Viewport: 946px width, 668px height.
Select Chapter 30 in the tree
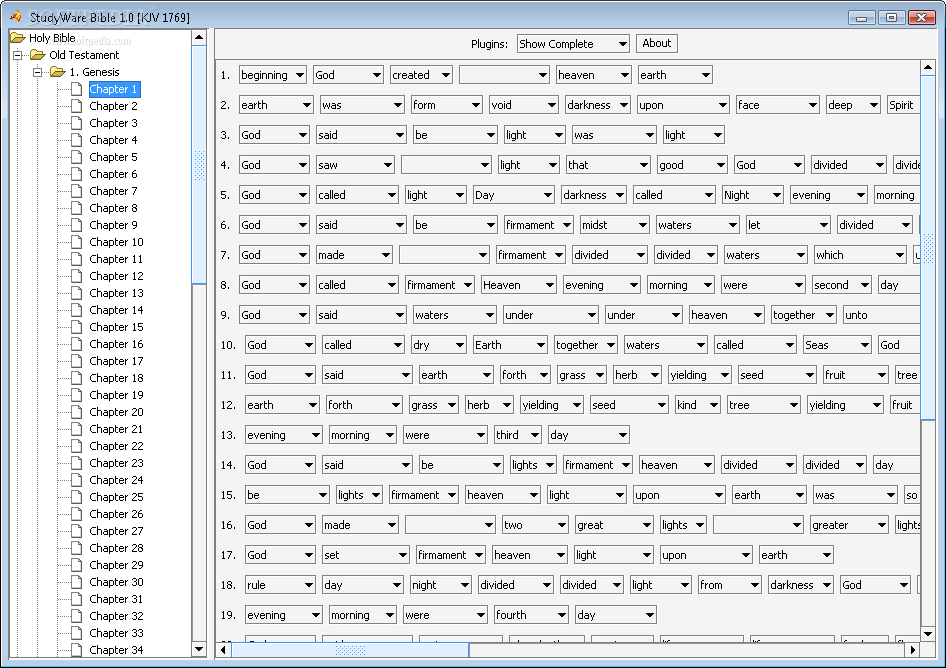click(x=116, y=582)
